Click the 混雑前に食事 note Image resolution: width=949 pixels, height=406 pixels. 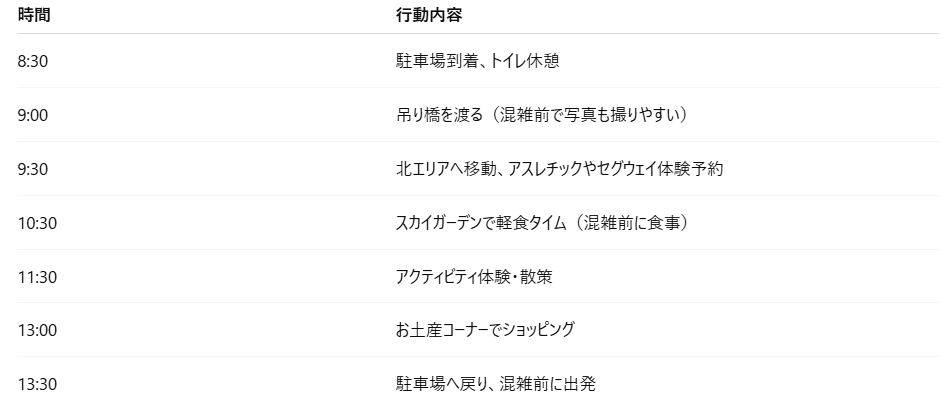click(x=631, y=223)
